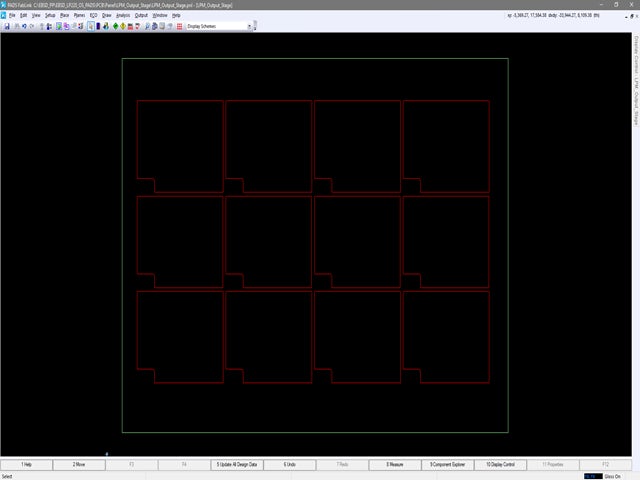Open 10 Display Control
Screen dimensions: 640x480
click(x=502, y=465)
